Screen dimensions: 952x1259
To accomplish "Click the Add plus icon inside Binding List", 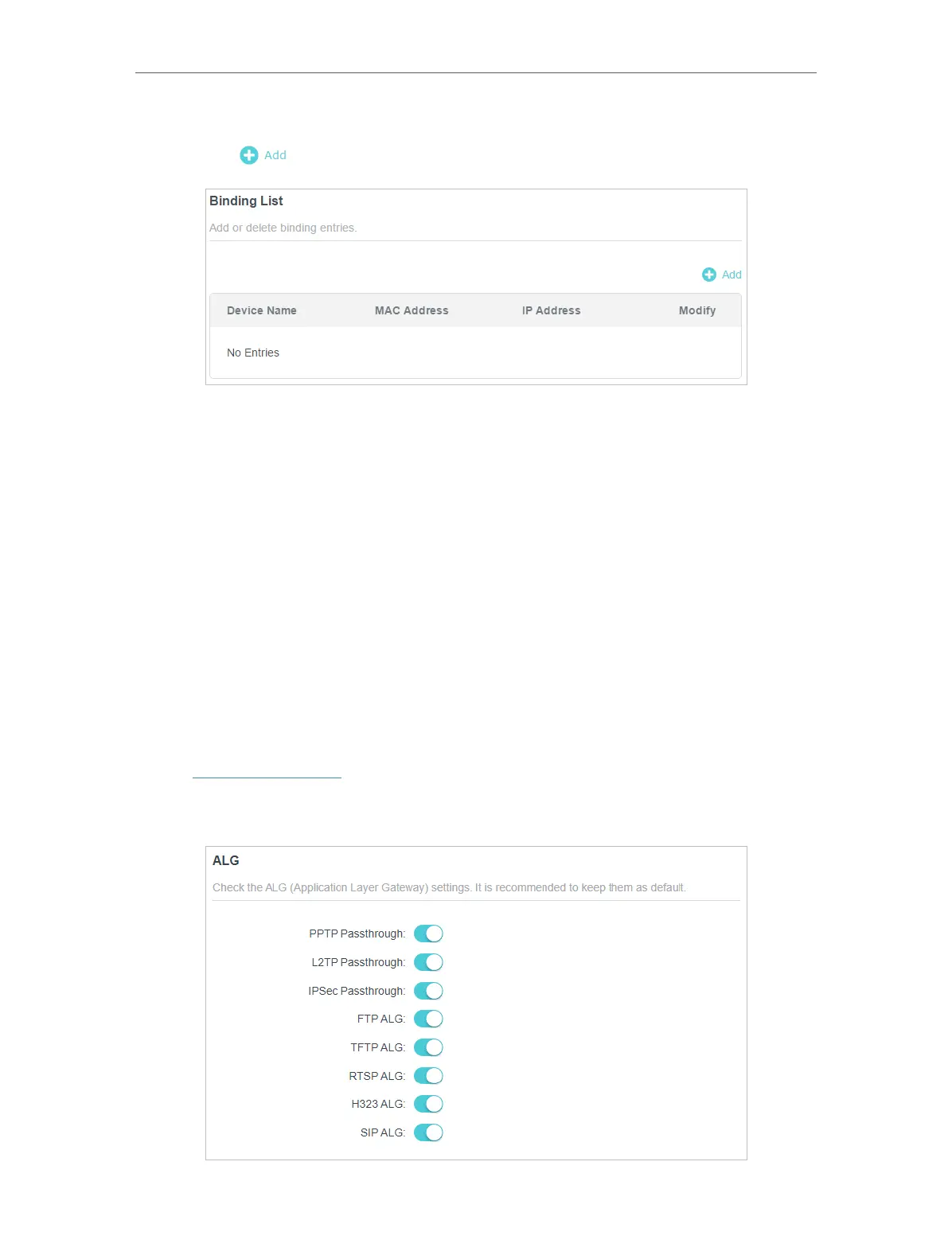I will point(709,275).
